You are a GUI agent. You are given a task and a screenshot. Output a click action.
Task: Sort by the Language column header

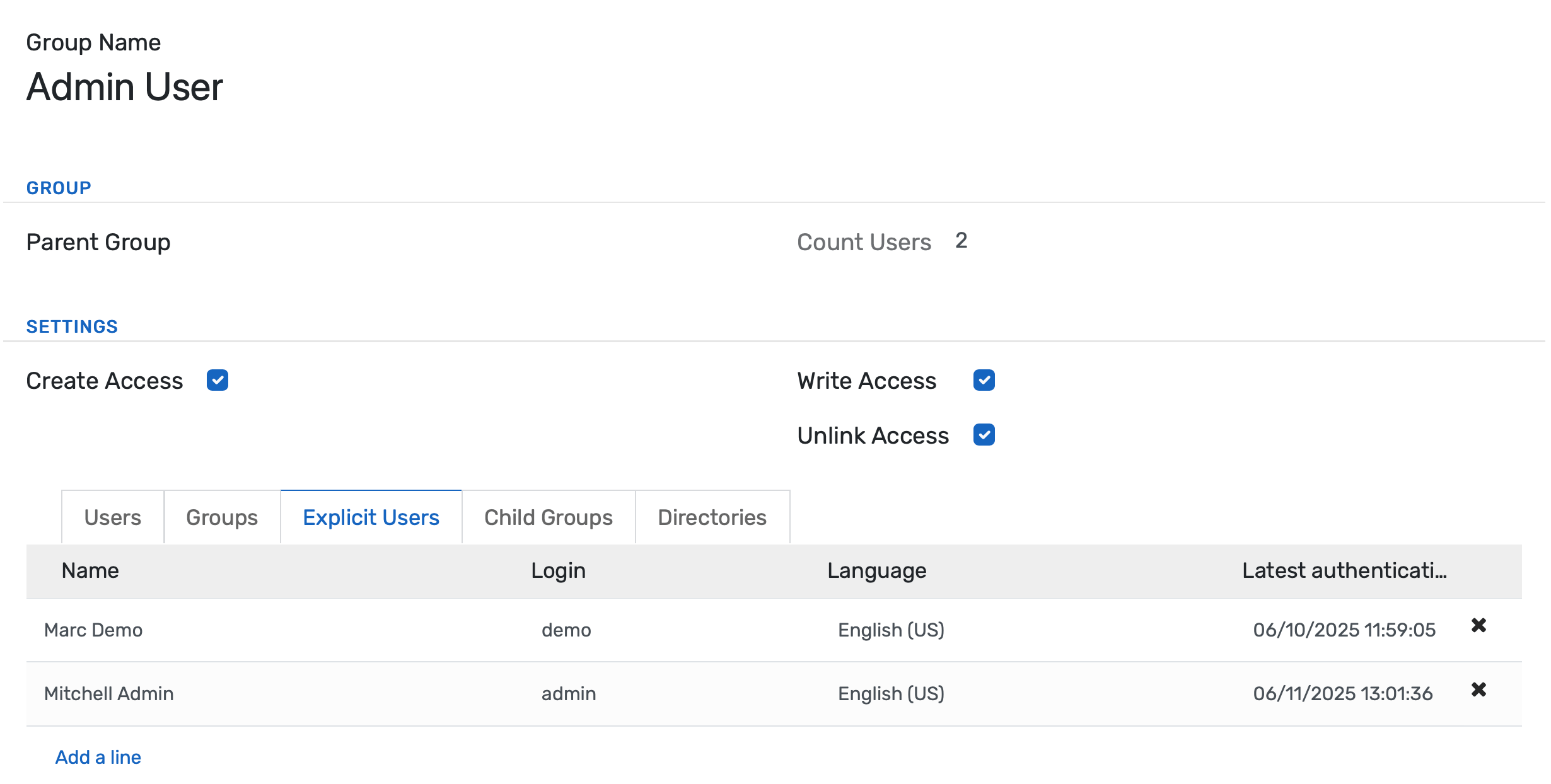(x=876, y=571)
